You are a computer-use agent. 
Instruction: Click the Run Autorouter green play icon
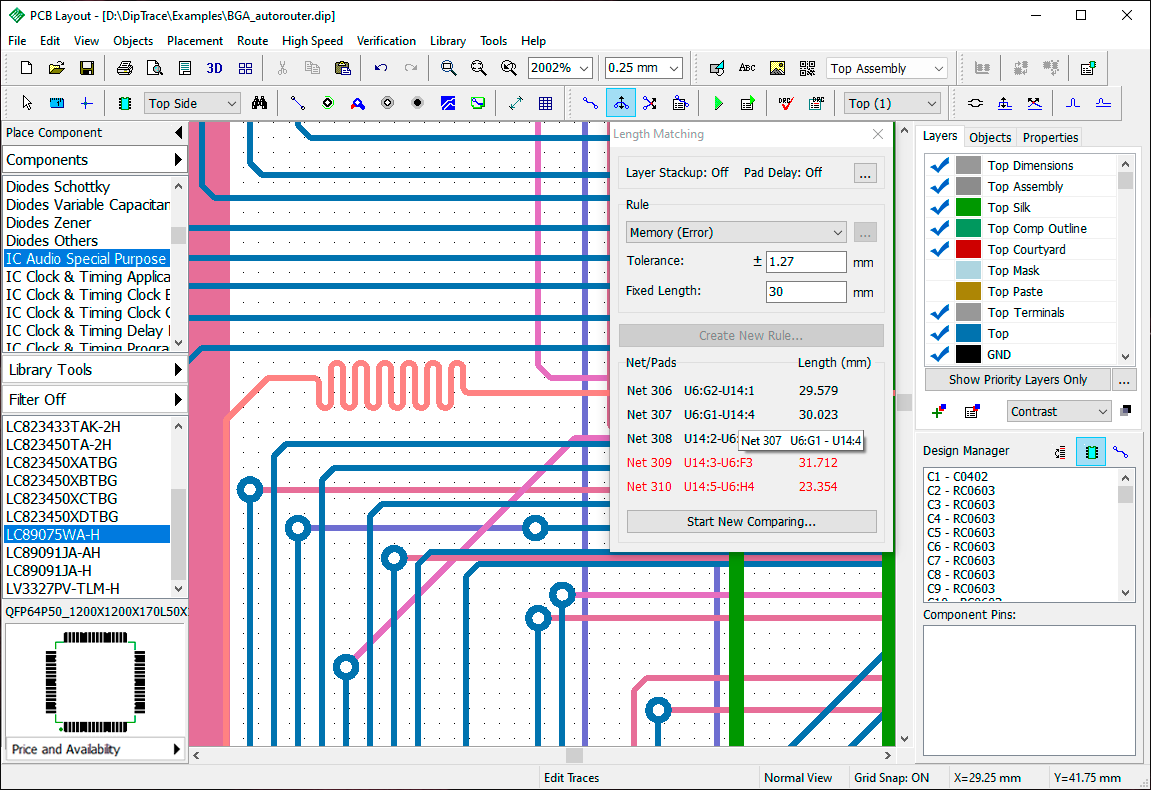[718, 104]
